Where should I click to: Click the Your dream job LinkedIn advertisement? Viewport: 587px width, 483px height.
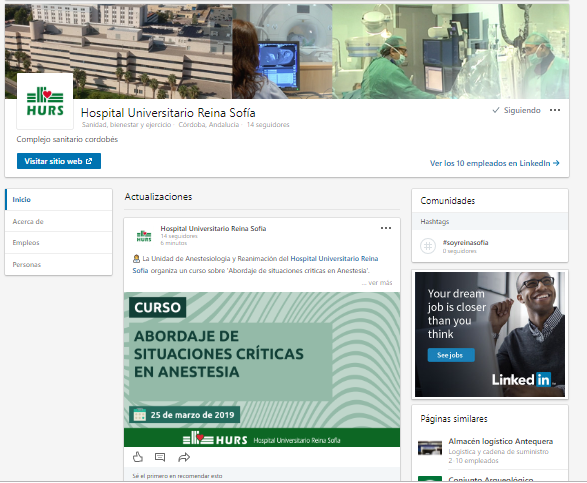pos(490,334)
